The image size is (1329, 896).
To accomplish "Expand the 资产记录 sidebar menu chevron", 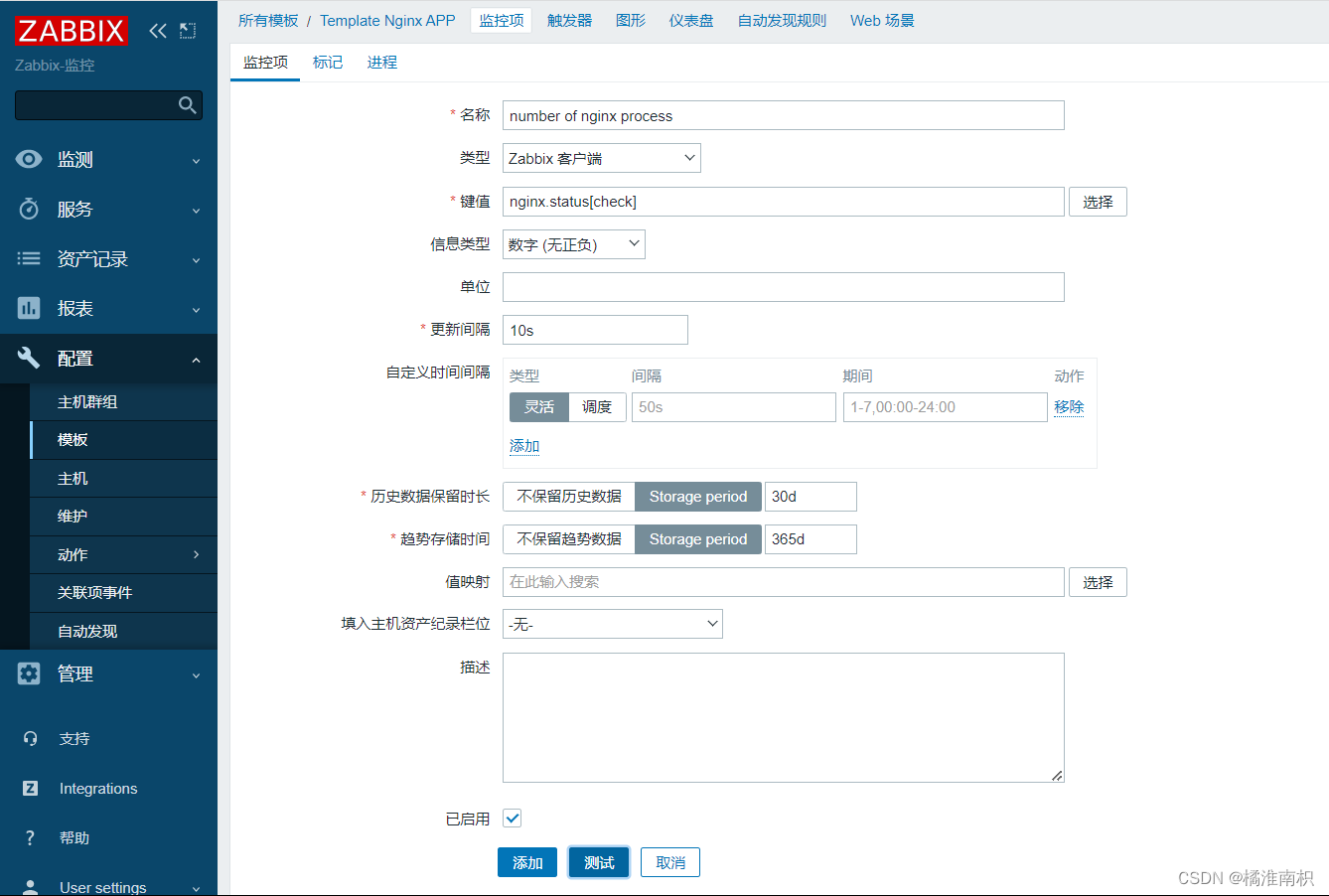I will click(x=196, y=260).
